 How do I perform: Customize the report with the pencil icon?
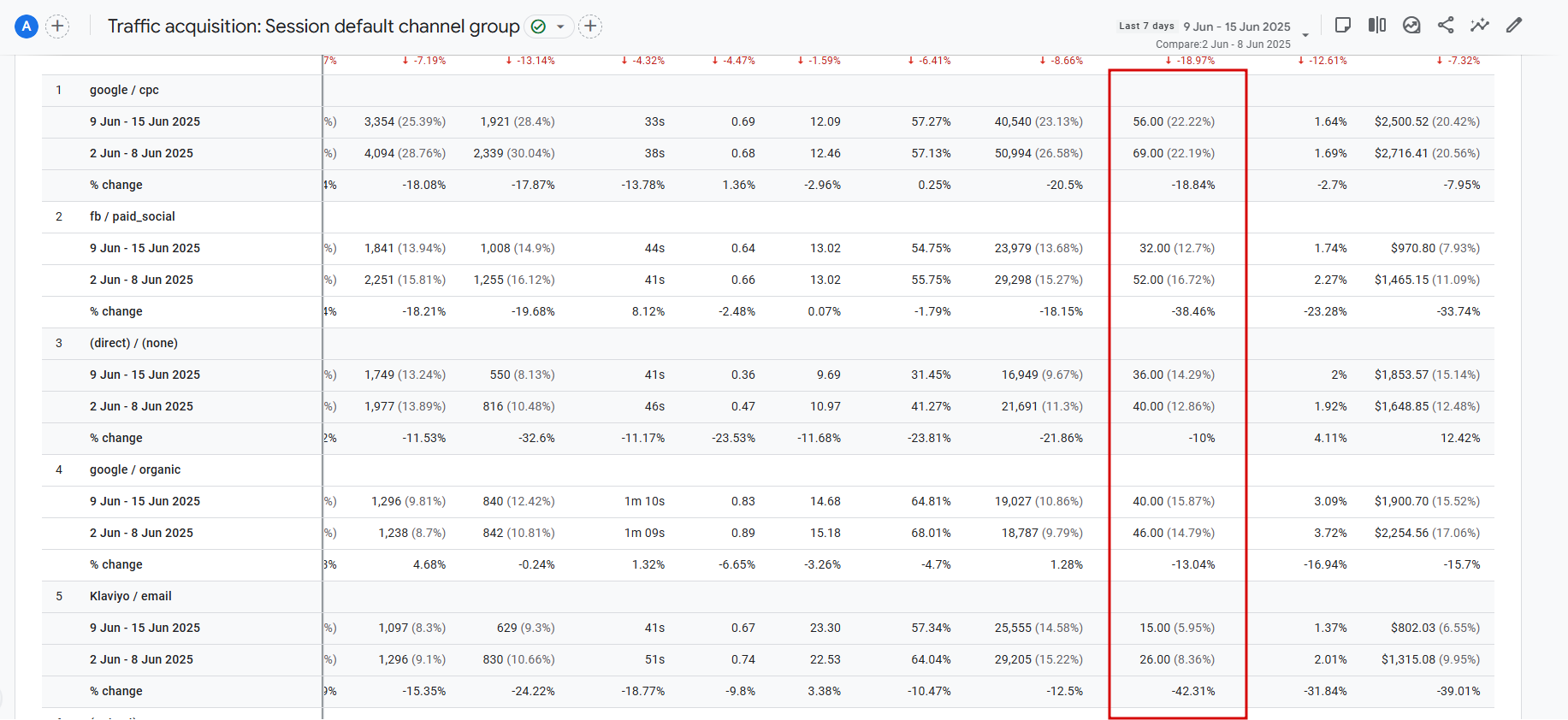[x=1514, y=25]
